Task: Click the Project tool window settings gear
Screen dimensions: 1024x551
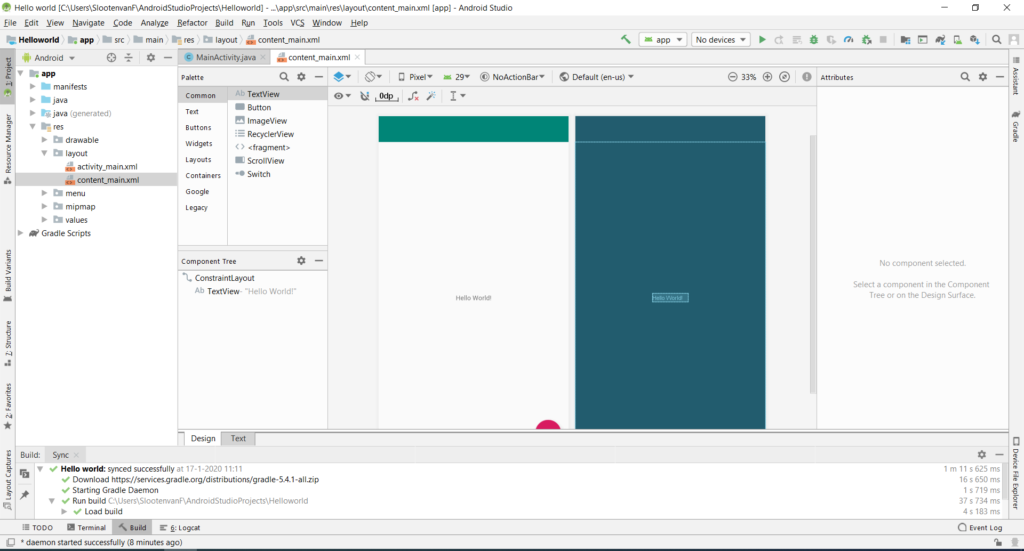Action: 151,57
